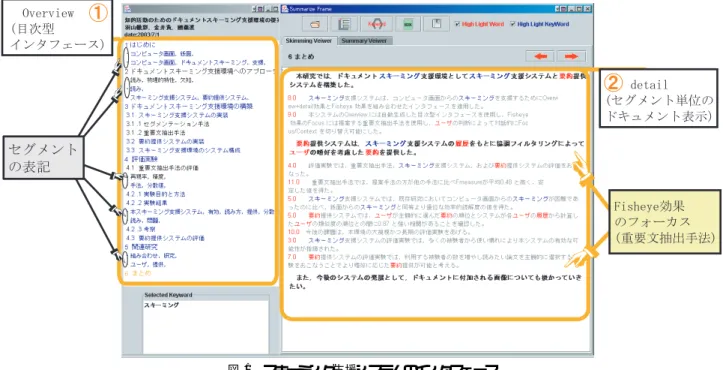723x370 pixels.
Task: Go back with the red left arrow button
Action: click(539, 56)
